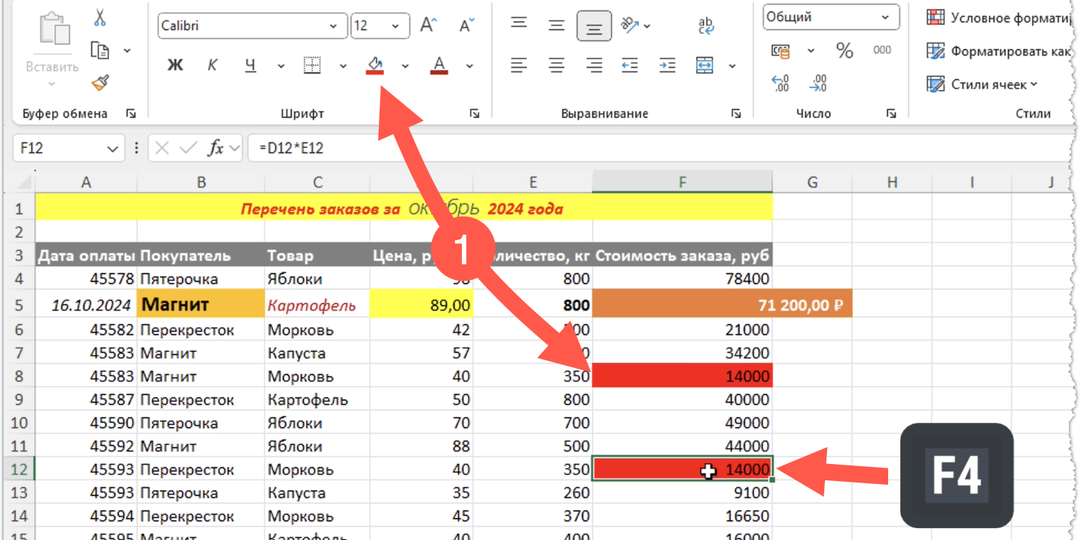The width and height of the screenshot is (1080, 540).
Task: Increase indent icon
Action: (667, 65)
